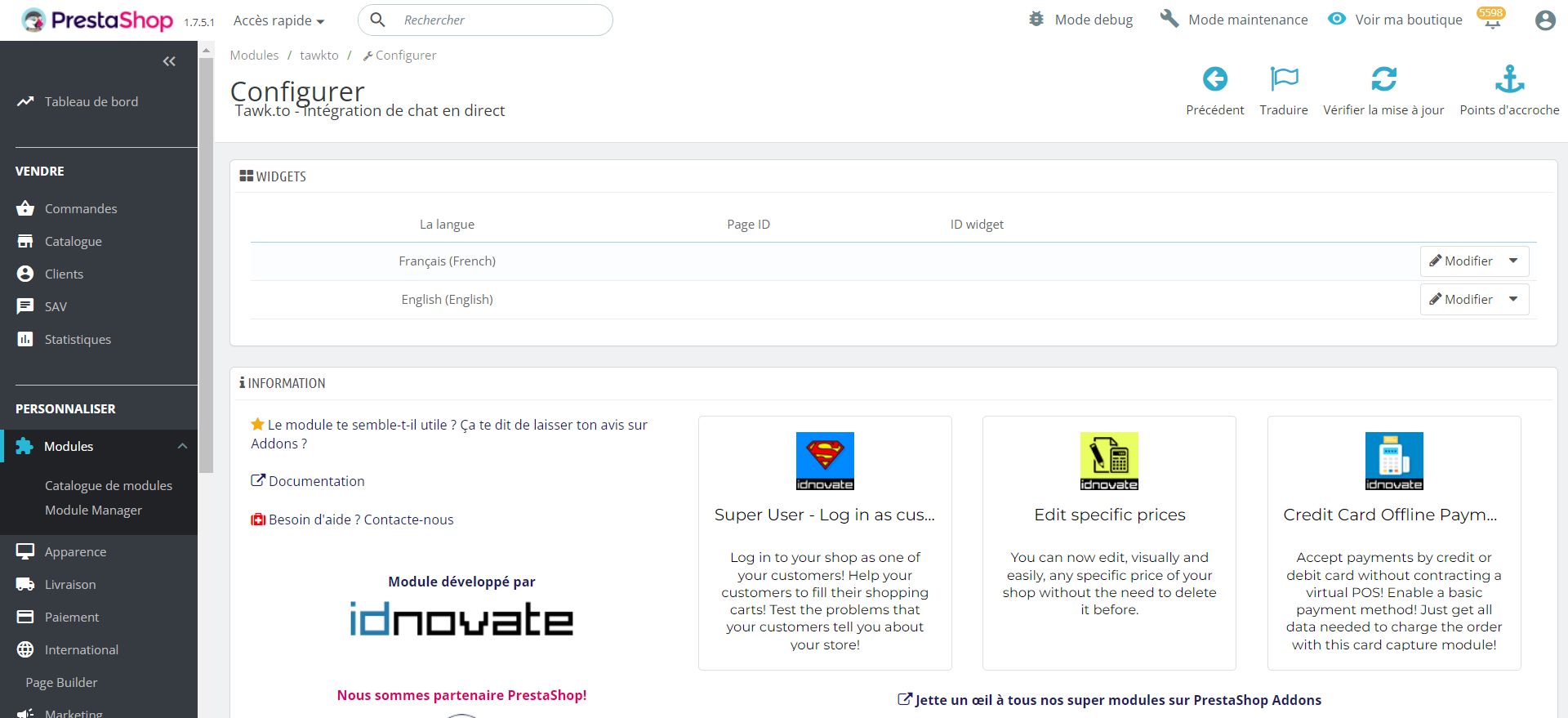1568x718 pixels.
Task: Click Modifier for English (English)
Action: coord(1461,300)
